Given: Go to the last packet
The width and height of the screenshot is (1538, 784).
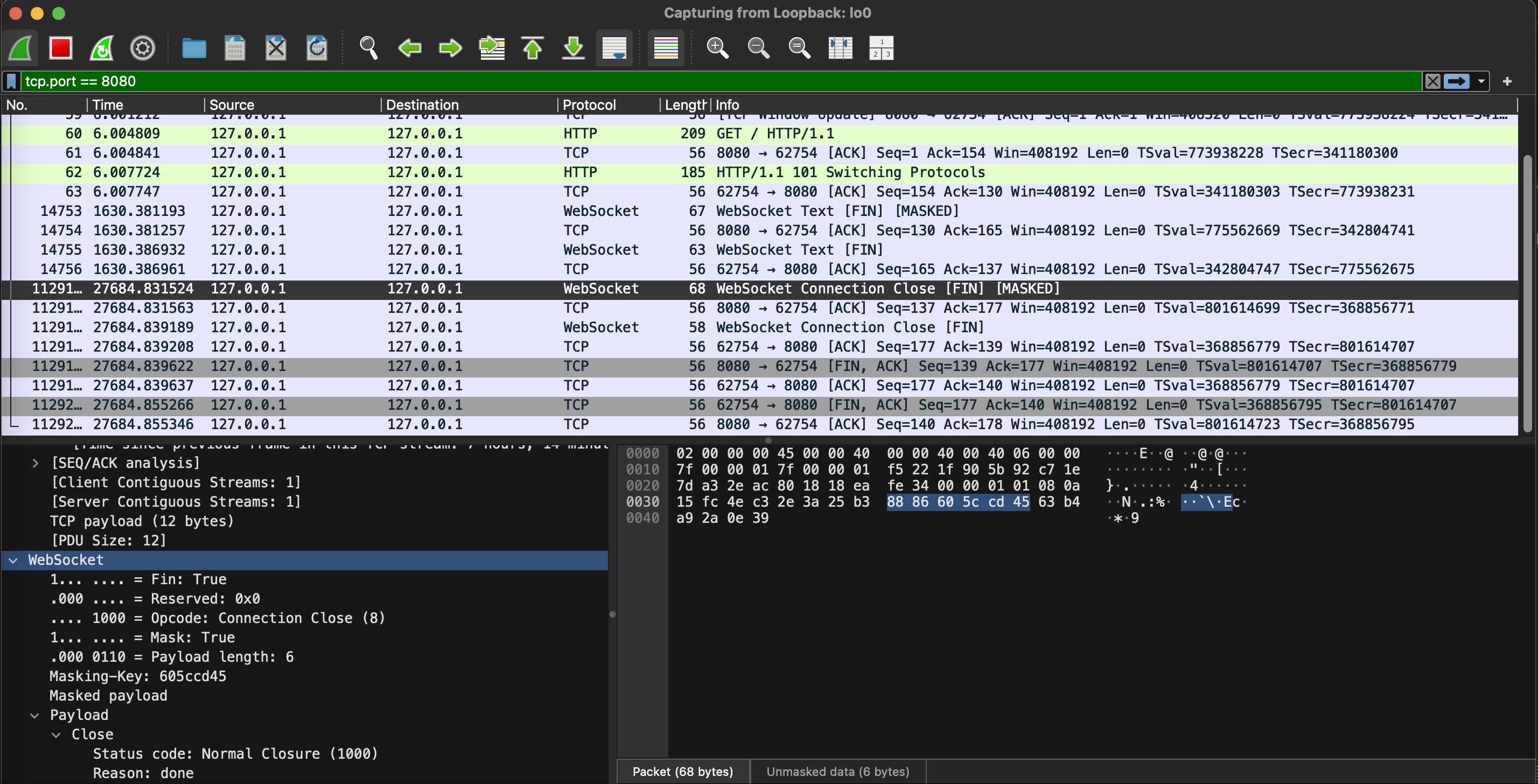Looking at the screenshot, I should (x=572, y=48).
